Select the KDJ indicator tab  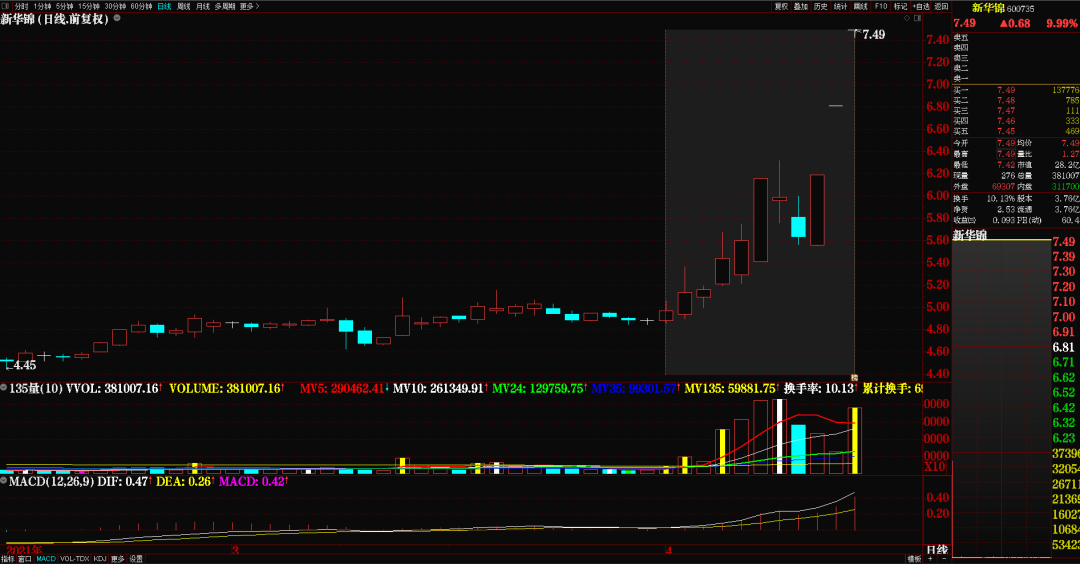(100, 559)
